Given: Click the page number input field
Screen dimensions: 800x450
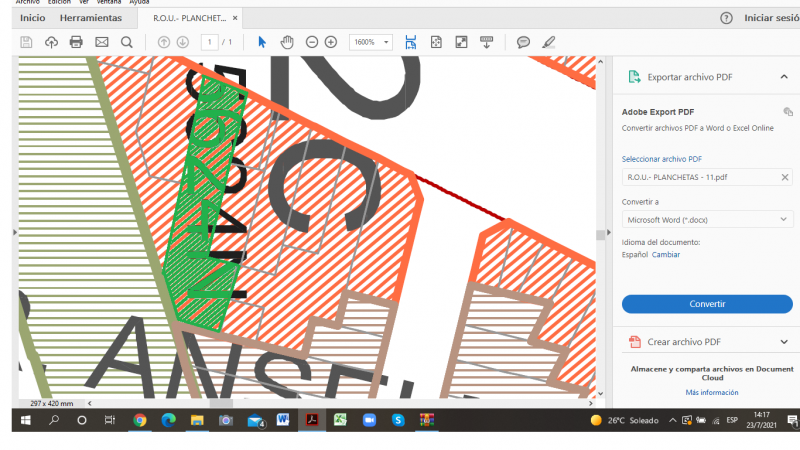Looking at the screenshot, I should click(x=210, y=42).
